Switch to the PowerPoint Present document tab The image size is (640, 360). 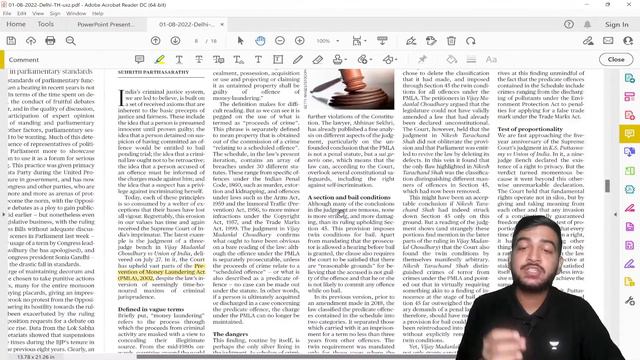pos(106,24)
